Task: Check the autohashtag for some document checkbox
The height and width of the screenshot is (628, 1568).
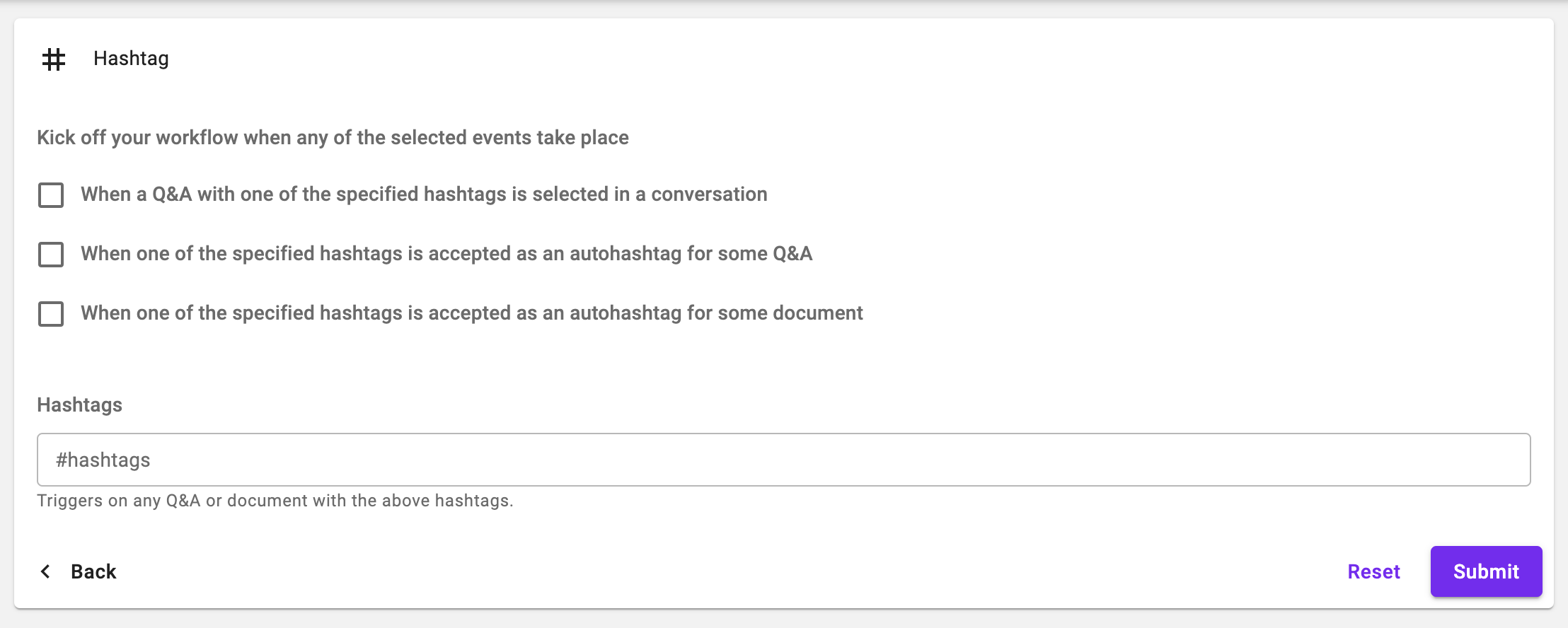Action: click(x=51, y=314)
